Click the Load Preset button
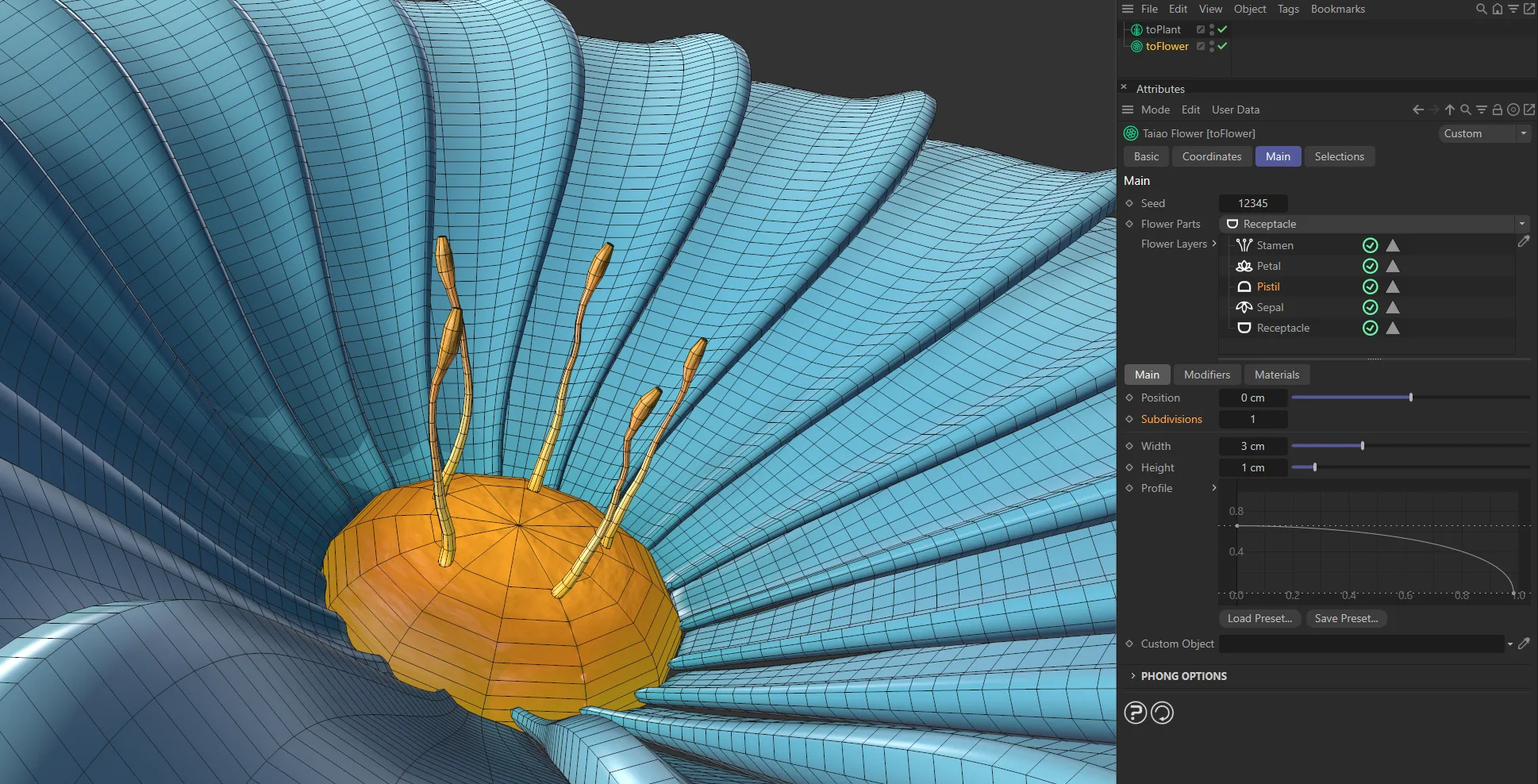Screen dimensions: 1538x784 tap(1259, 618)
